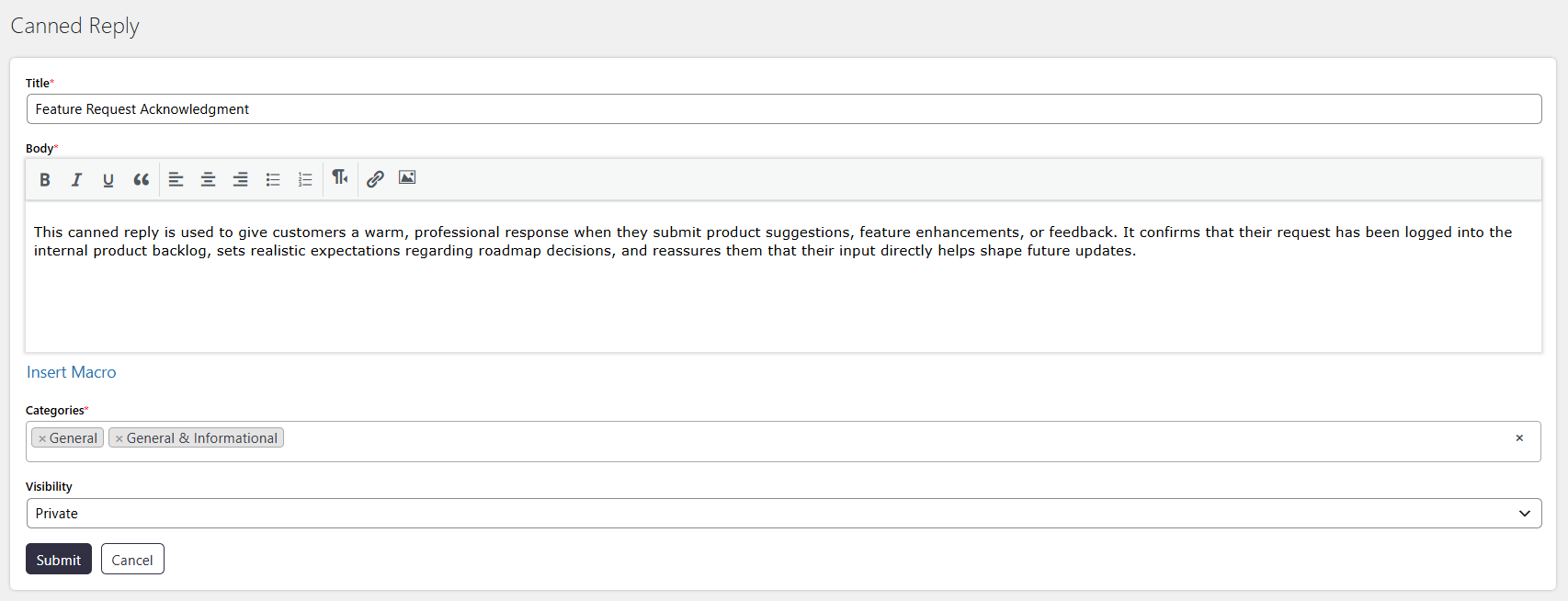Viewport: 1568px width, 601px height.
Task: Create a numbered list
Action: tap(305, 180)
